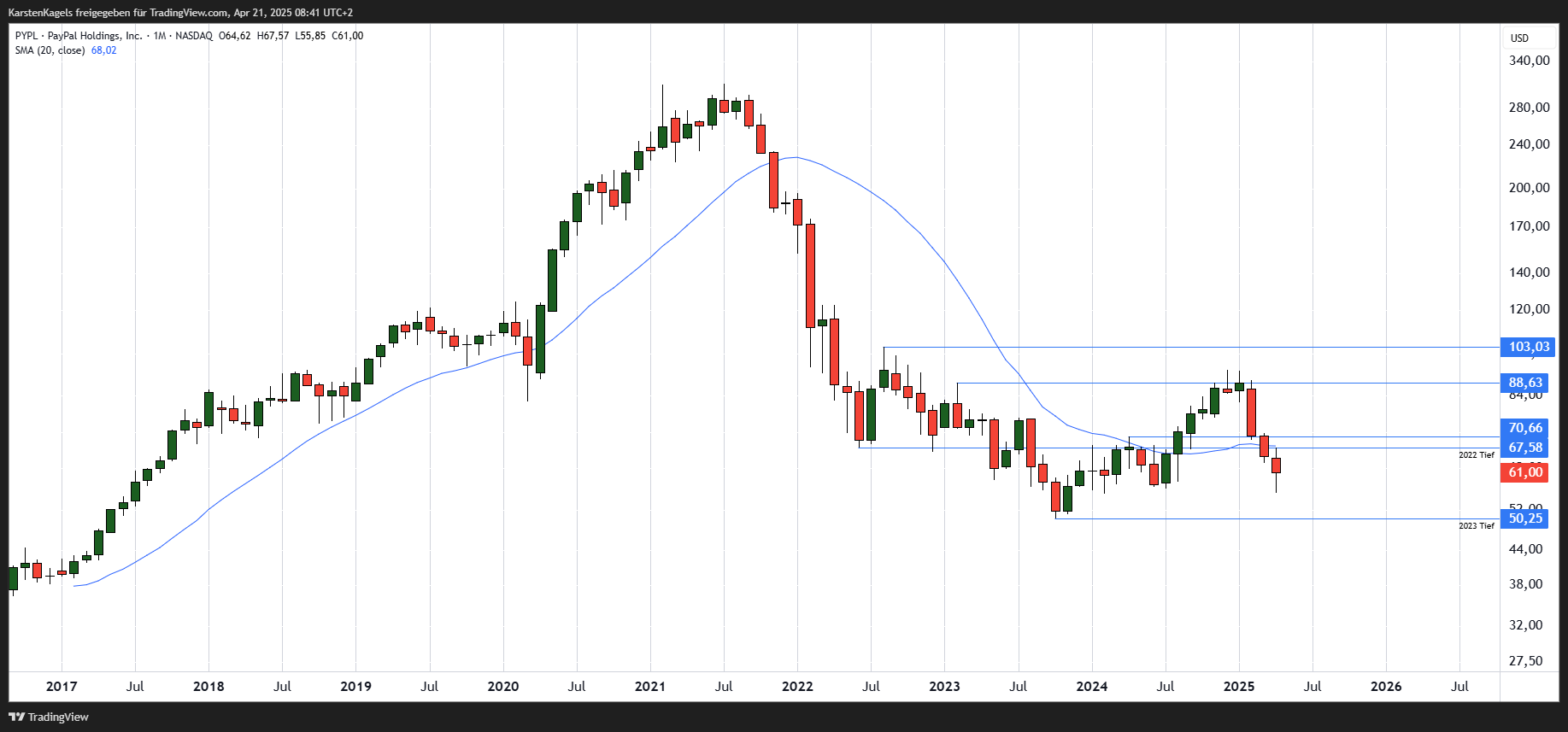Viewport: 1568px width, 732px height.
Task: Click the red 61,00 current price label
Action: (1524, 472)
